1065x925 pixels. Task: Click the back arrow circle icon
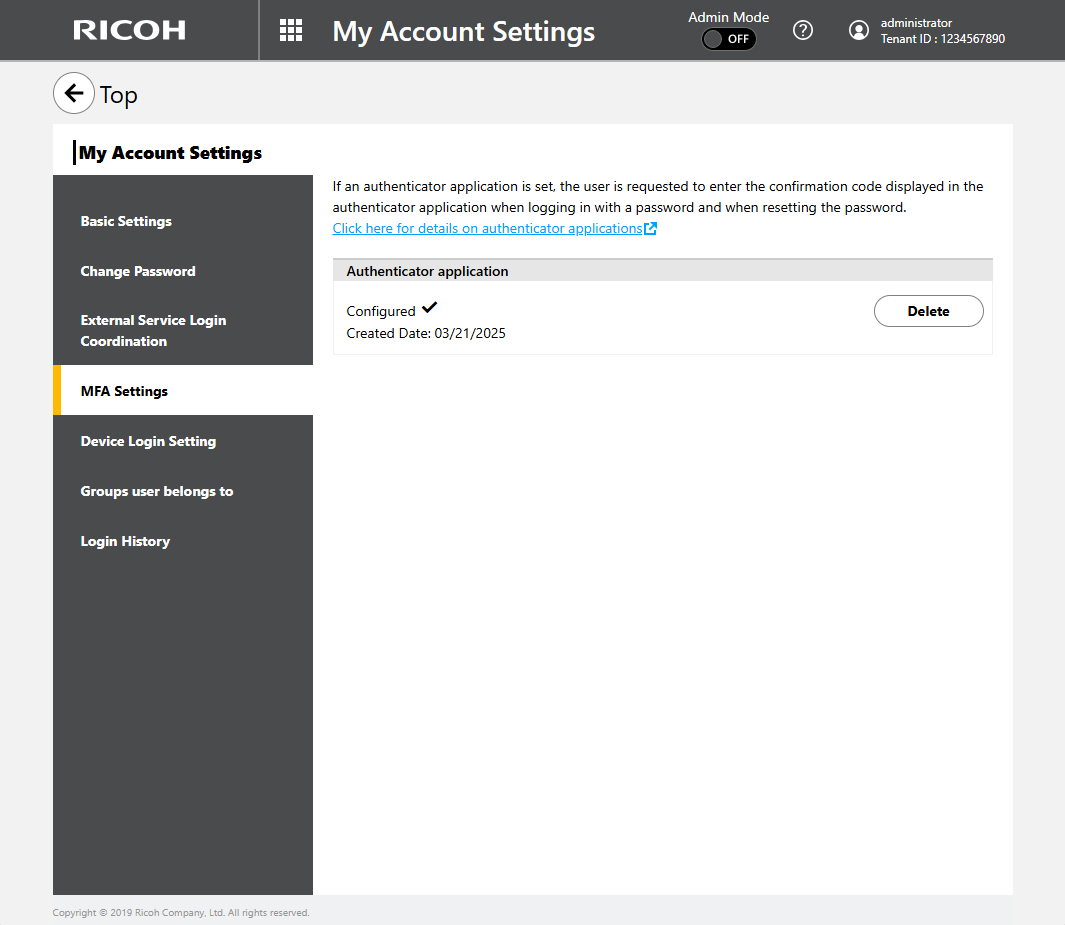point(73,94)
